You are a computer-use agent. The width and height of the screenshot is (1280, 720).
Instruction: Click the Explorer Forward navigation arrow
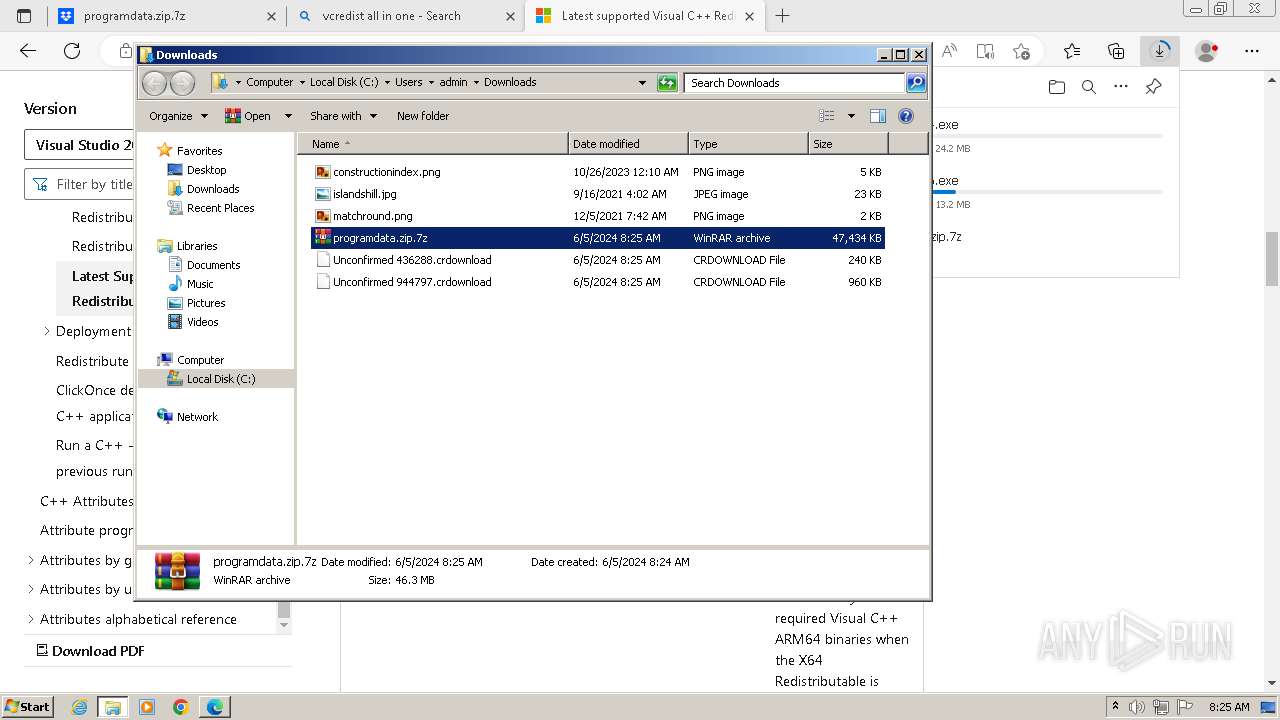click(182, 83)
